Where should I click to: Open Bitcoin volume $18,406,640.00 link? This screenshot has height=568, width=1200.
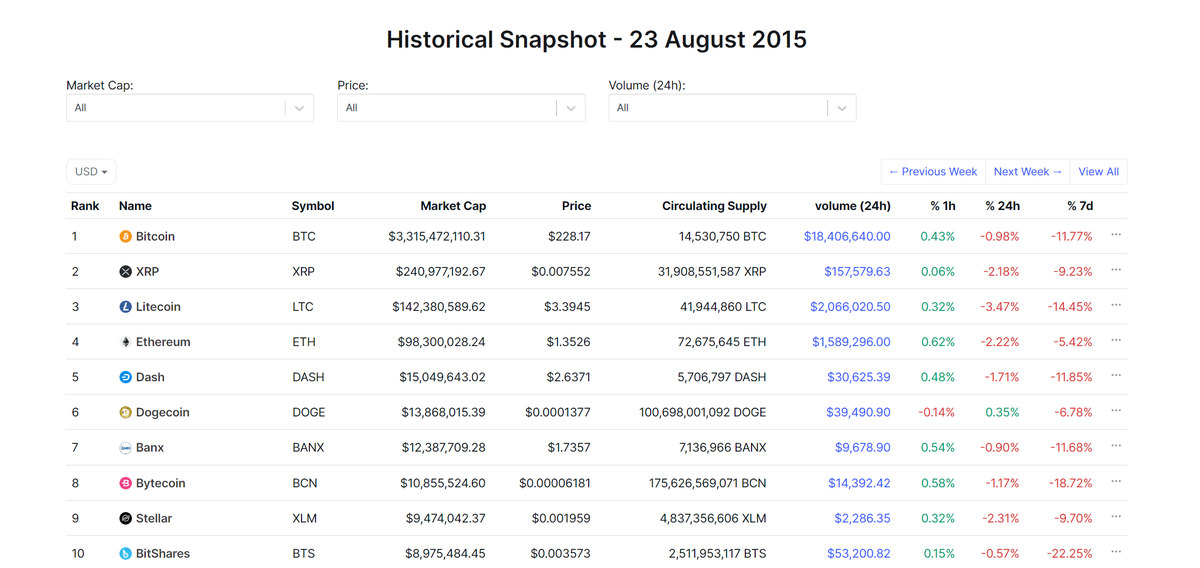pyautogui.click(x=847, y=237)
